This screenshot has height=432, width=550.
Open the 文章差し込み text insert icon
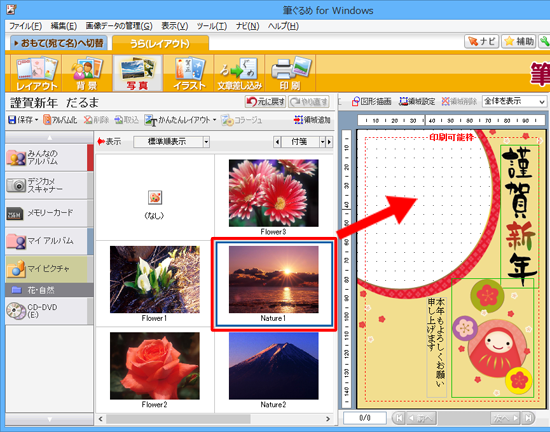click(240, 74)
